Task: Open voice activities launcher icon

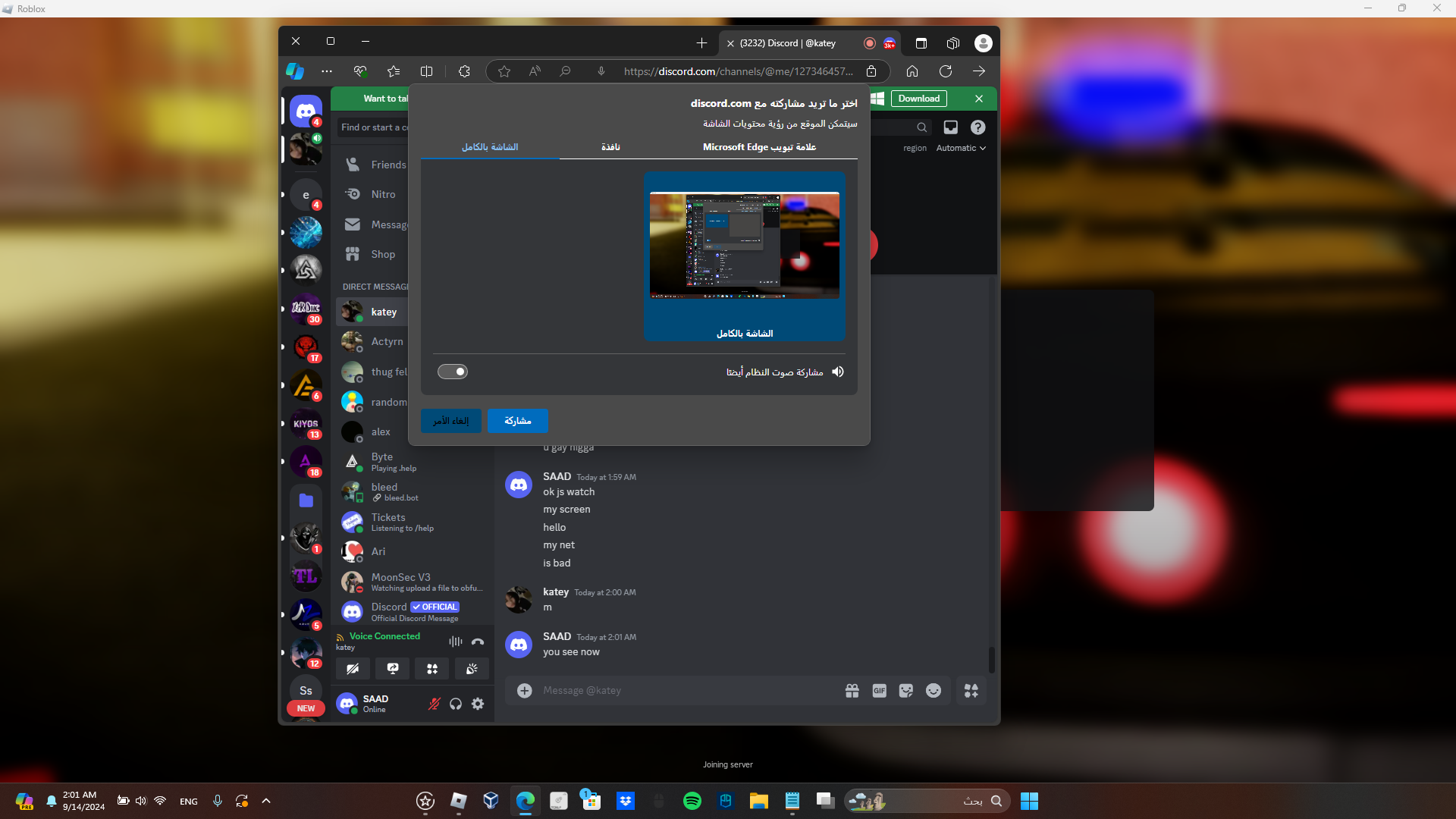Action: [432, 668]
